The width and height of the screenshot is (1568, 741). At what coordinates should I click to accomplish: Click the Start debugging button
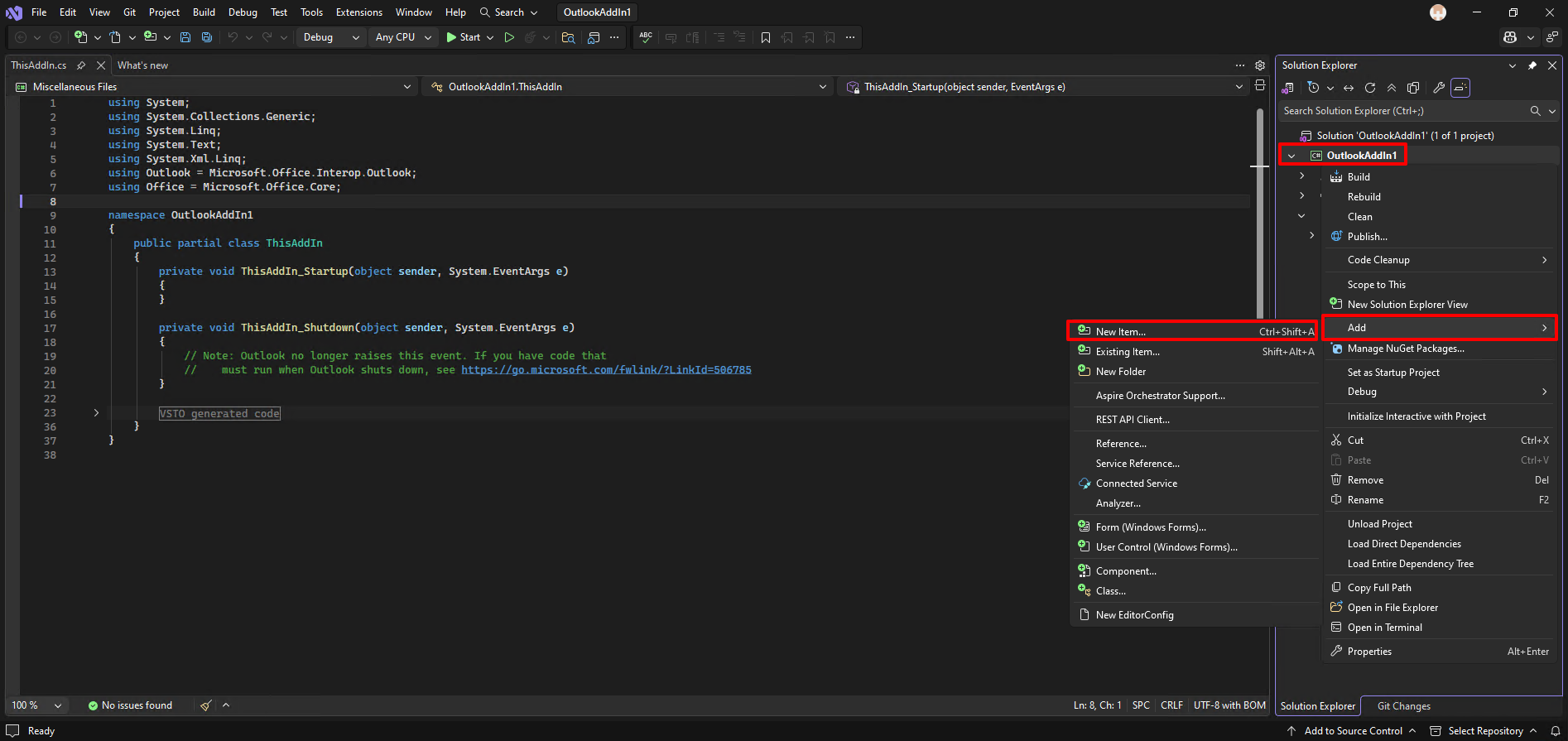[463, 37]
